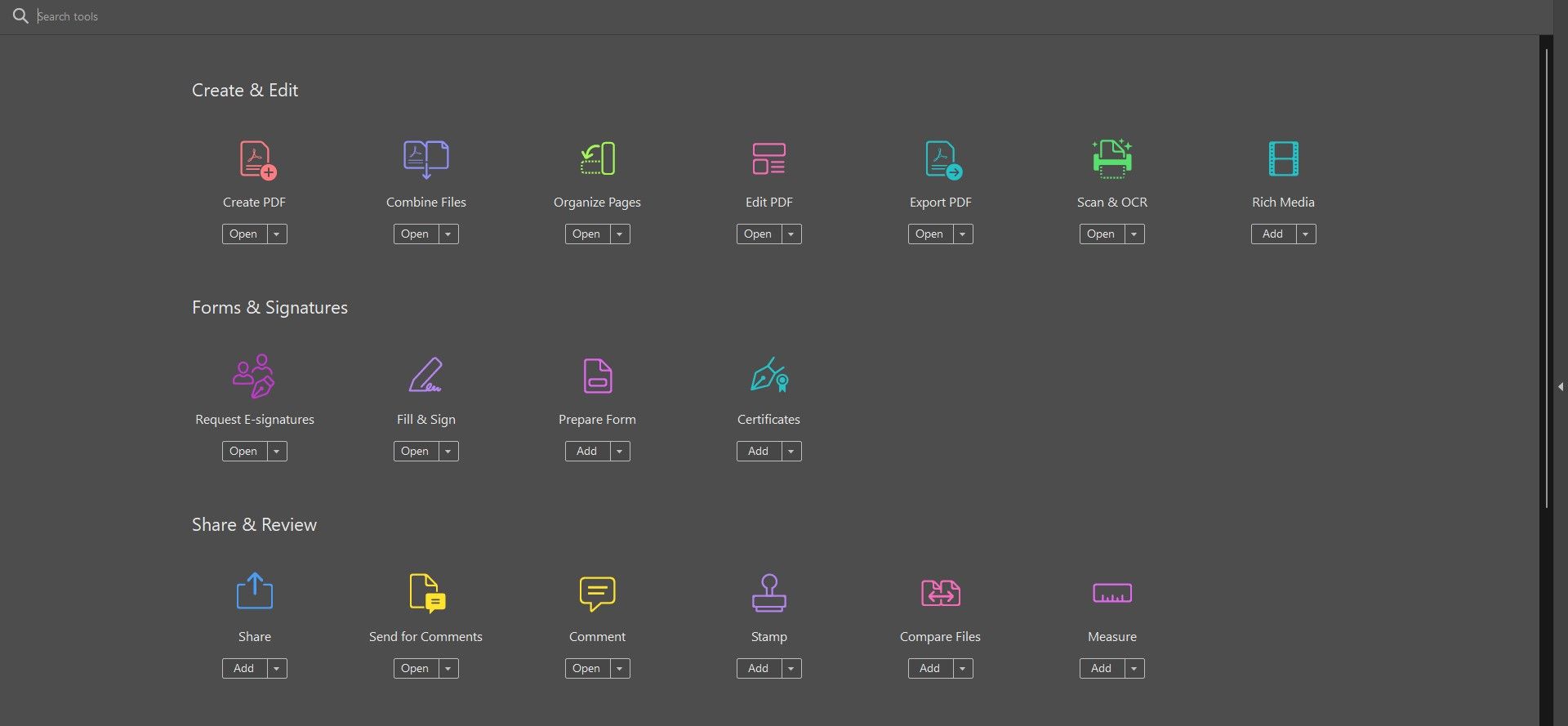The width and height of the screenshot is (1568, 726).
Task: Expand the Combine Files dropdown arrow
Action: pyautogui.click(x=448, y=234)
